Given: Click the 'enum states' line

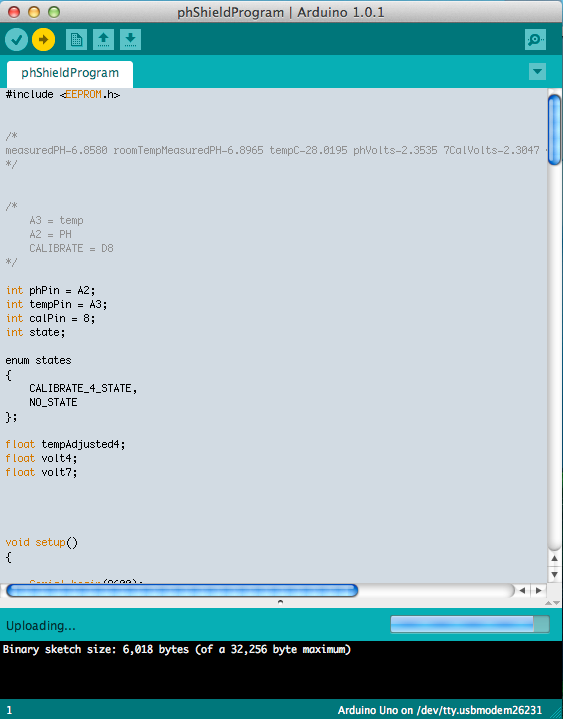Looking at the screenshot, I should point(39,360).
